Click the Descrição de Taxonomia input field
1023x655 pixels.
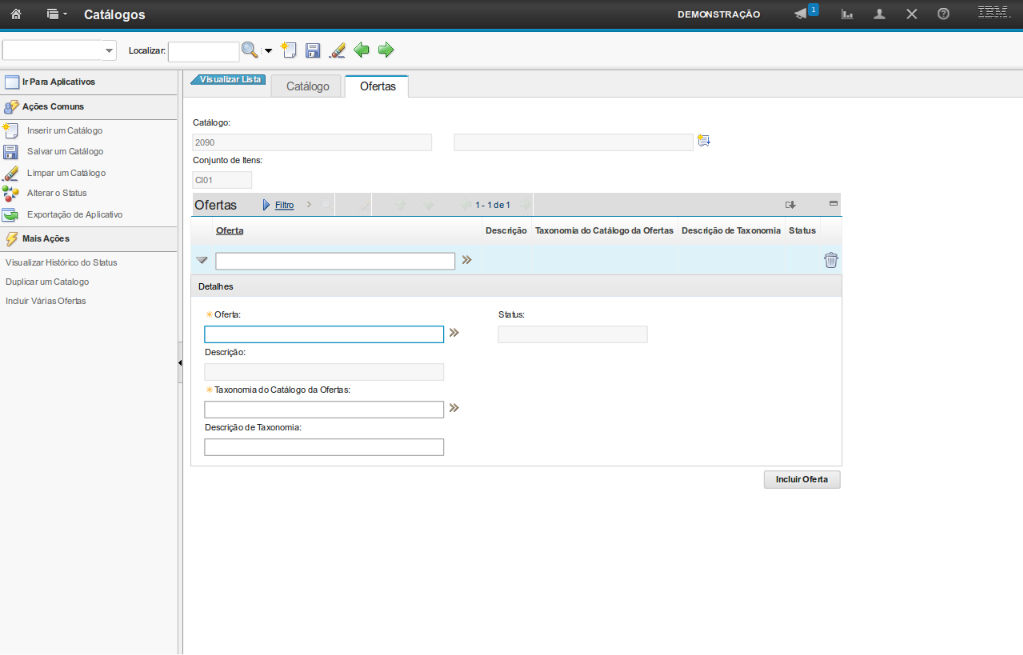click(x=323, y=447)
